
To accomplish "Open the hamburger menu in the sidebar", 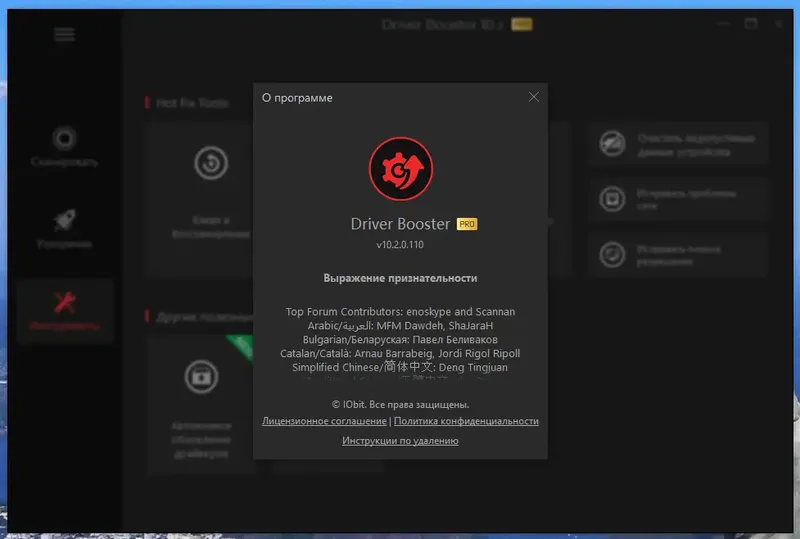I will click(65, 35).
